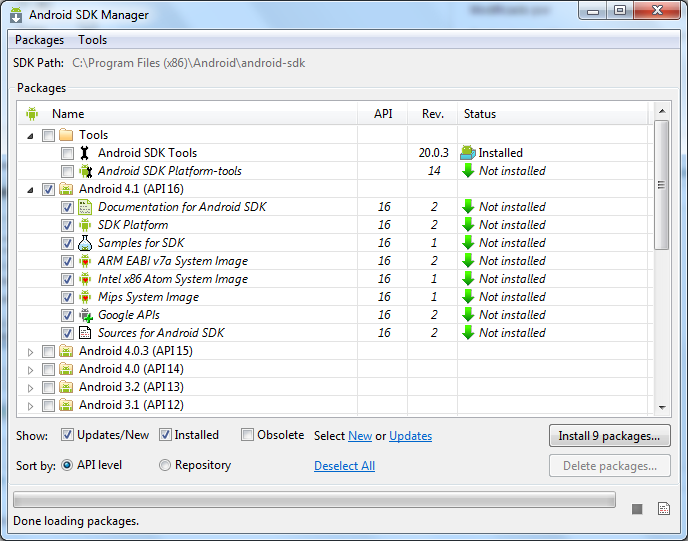688x541 pixels.
Task: Enable the Obsolete checkbox
Action: [x=247, y=435]
